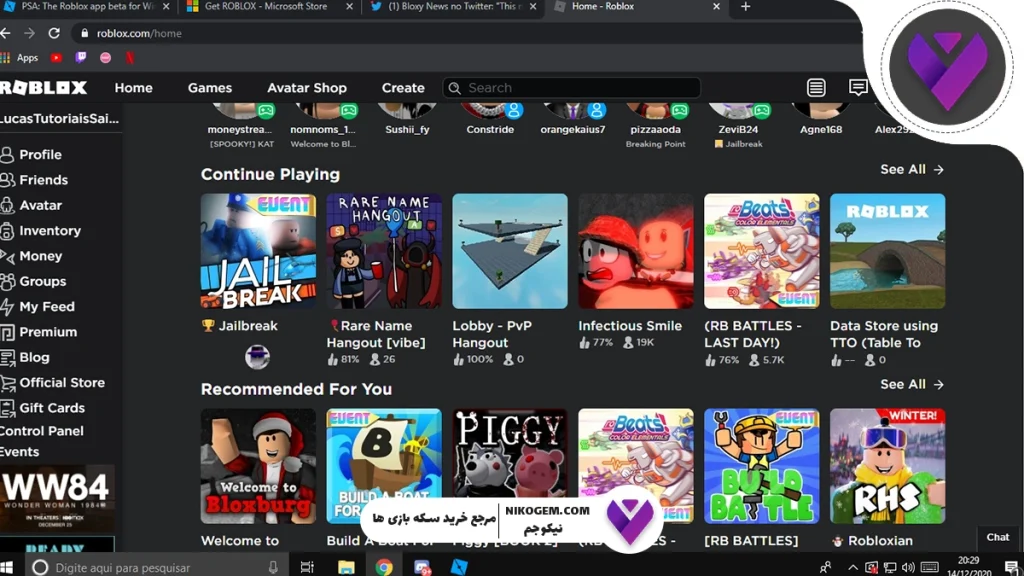Open WW84 Wonder Woman ad banner

click(x=57, y=499)
